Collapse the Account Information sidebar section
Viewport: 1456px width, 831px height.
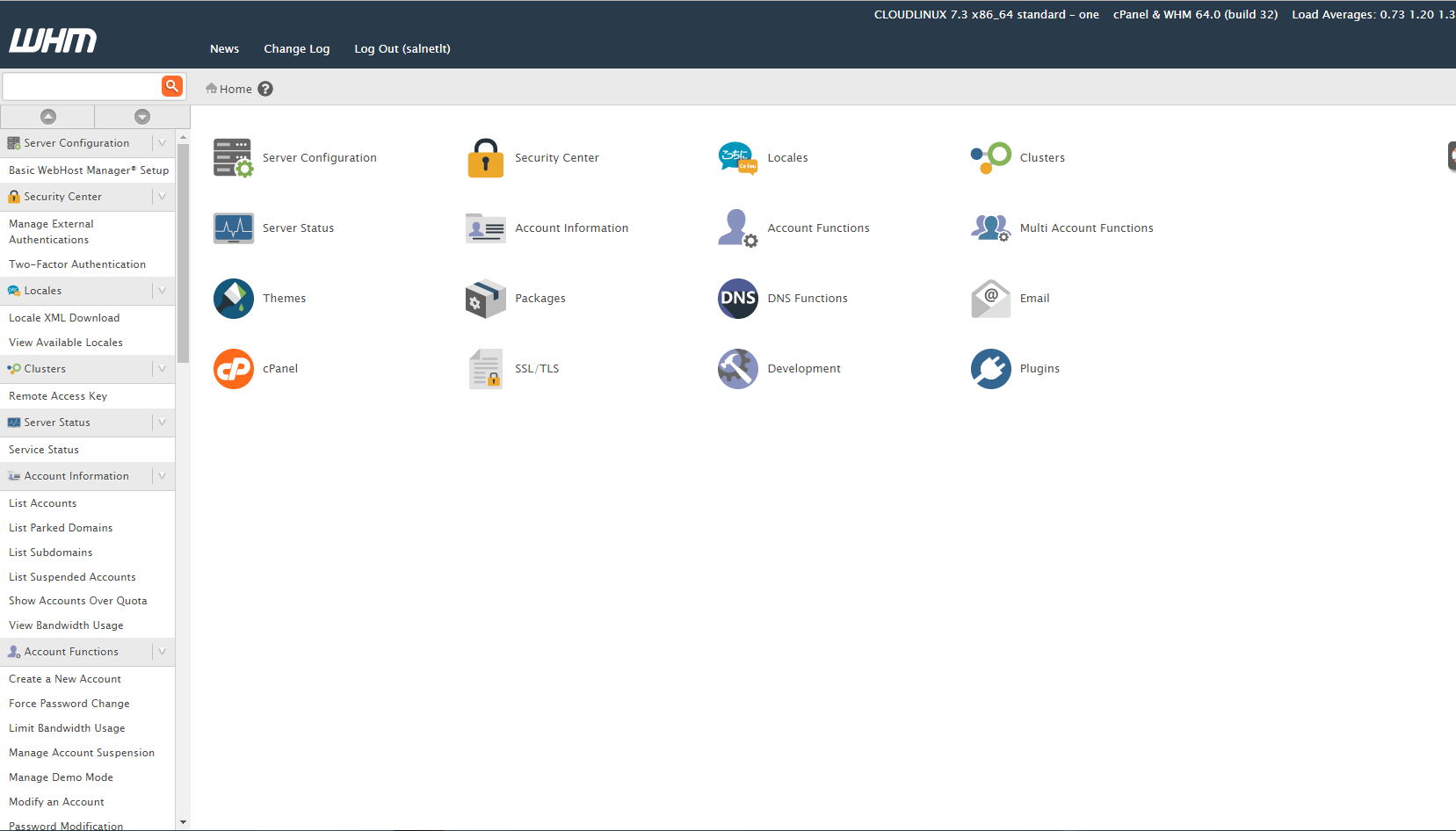[163, 476]
